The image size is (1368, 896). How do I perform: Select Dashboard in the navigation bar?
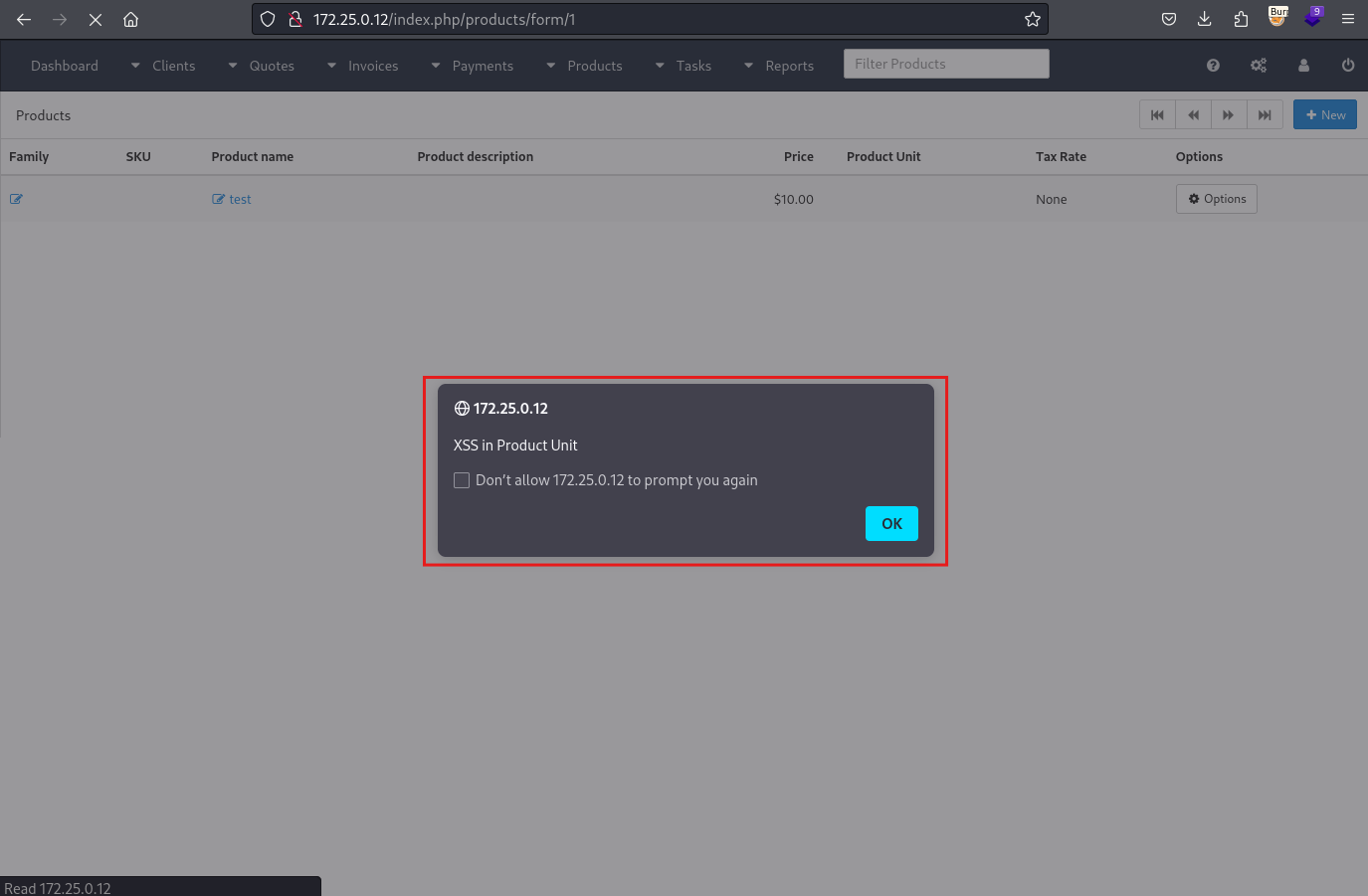tap(65, 66)
